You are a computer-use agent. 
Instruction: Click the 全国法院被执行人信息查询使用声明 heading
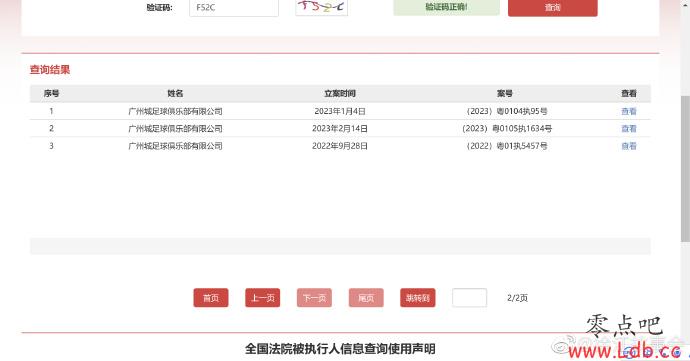pyautogui.click(x=340, y=349)
